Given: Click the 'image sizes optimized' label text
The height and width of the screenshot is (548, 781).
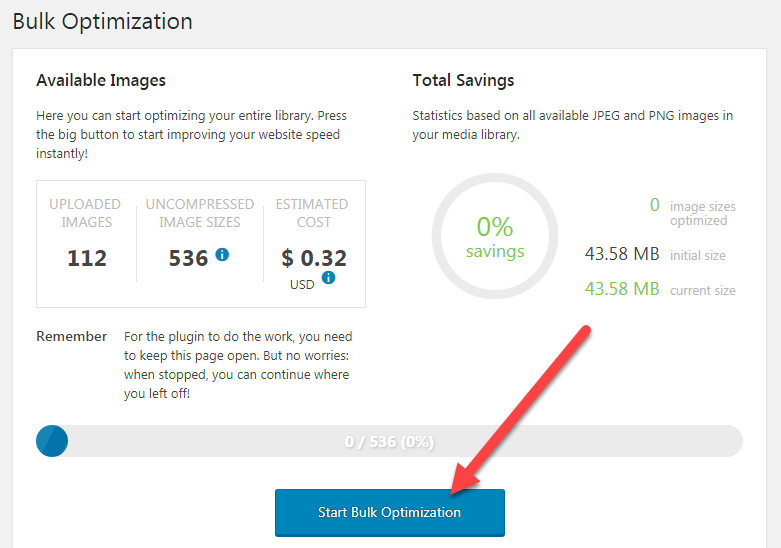Looking at the screenshot, I should pyautogui.click(x=702, y=213).
